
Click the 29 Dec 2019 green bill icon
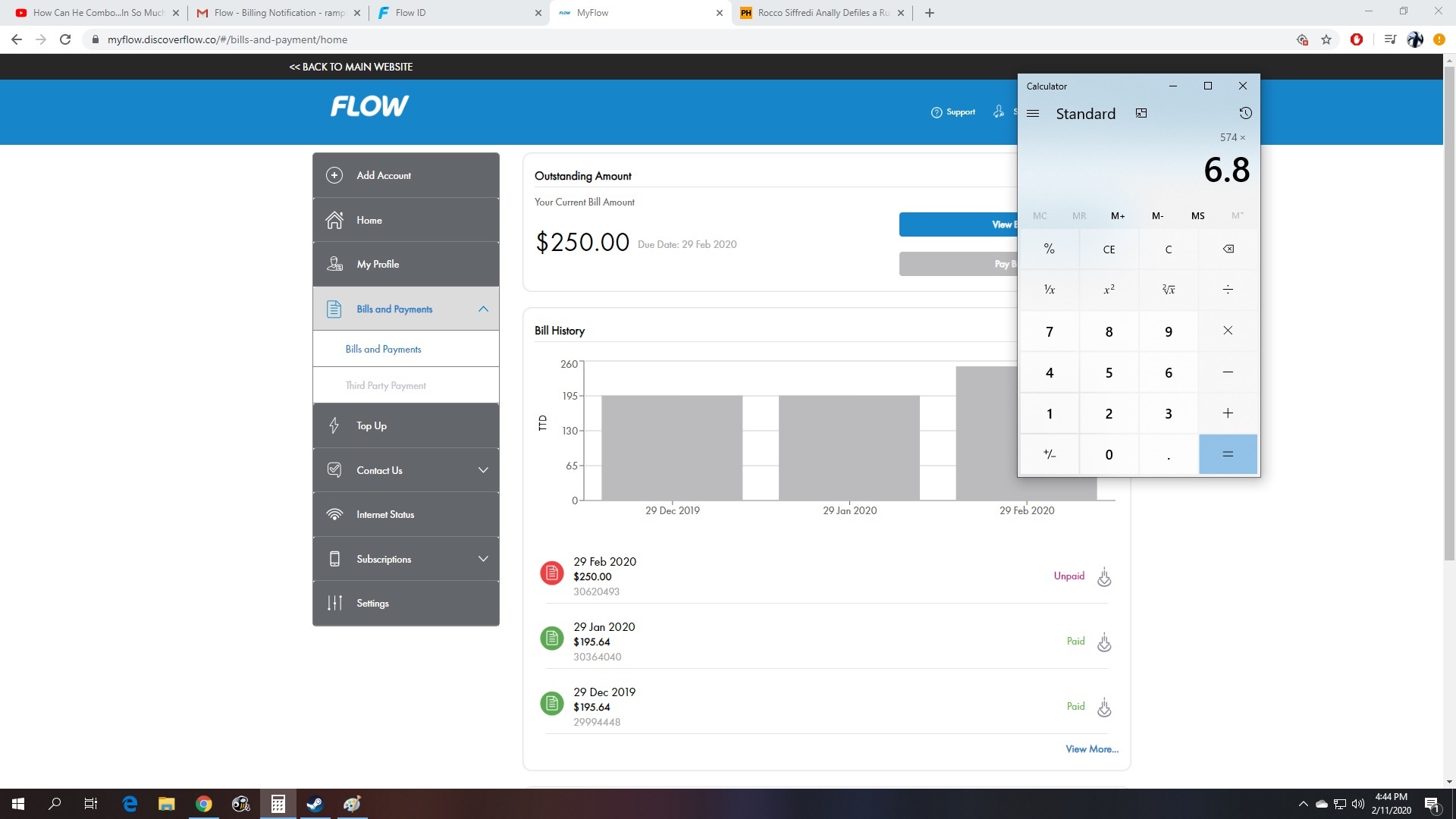[552, 704]
